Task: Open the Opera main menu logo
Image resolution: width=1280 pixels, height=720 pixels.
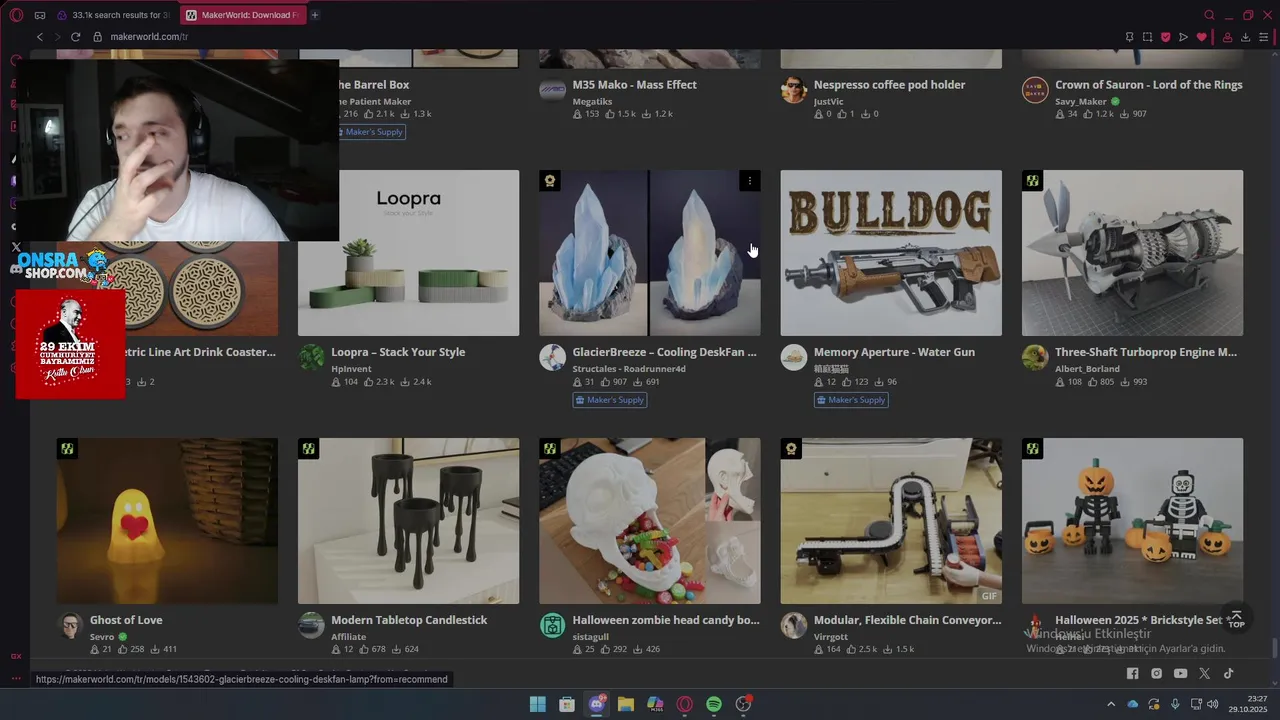Action: (x=16, y=15)
